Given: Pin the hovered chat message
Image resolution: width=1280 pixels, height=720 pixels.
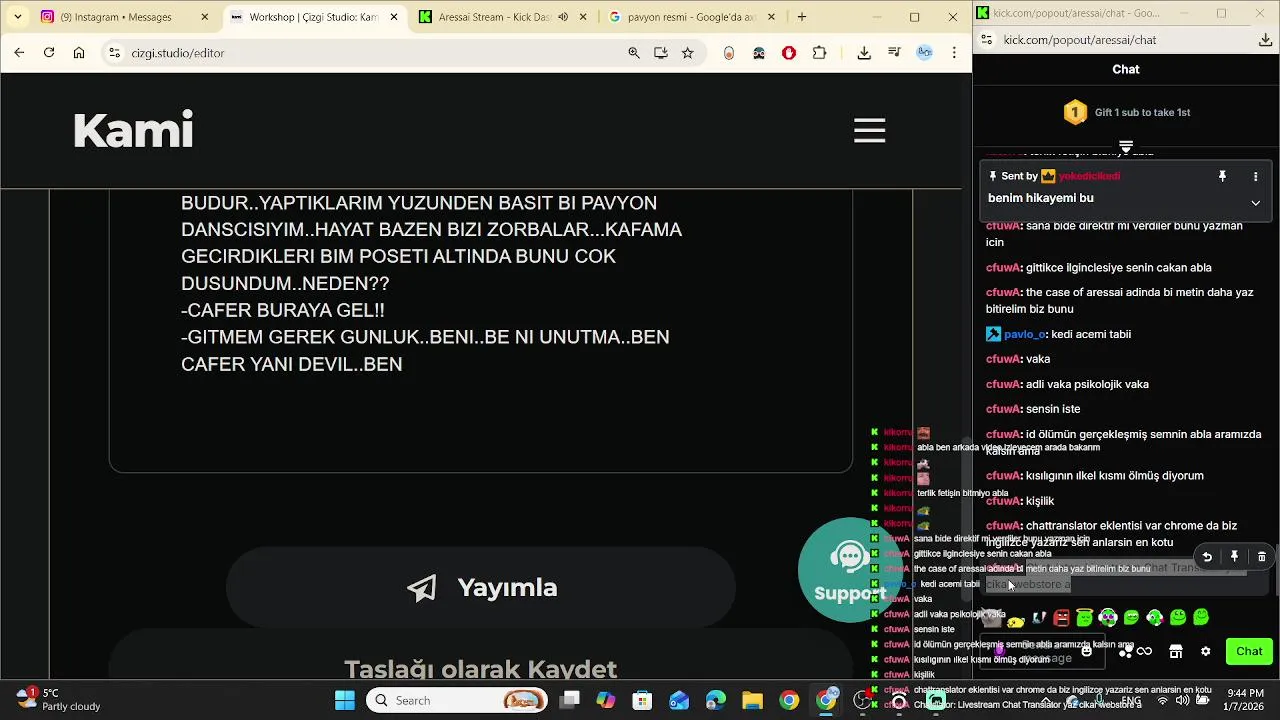Looking at the screenshot, I should [1234, 557].
